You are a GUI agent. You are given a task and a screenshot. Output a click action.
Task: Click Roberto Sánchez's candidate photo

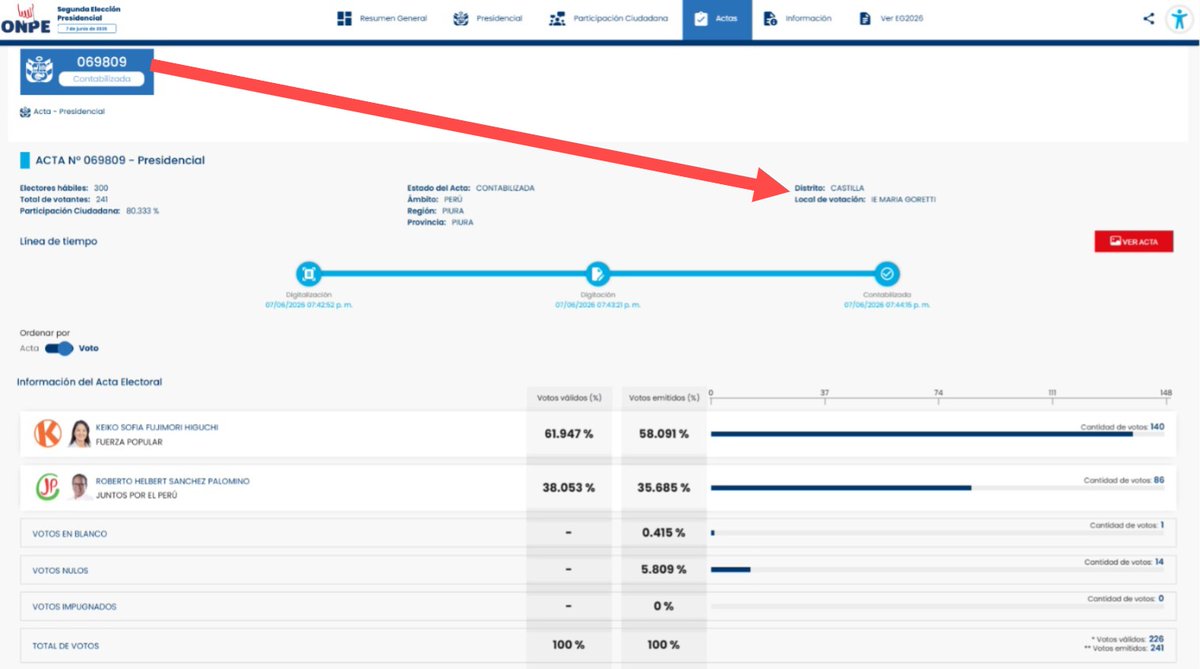coord(80,487)
